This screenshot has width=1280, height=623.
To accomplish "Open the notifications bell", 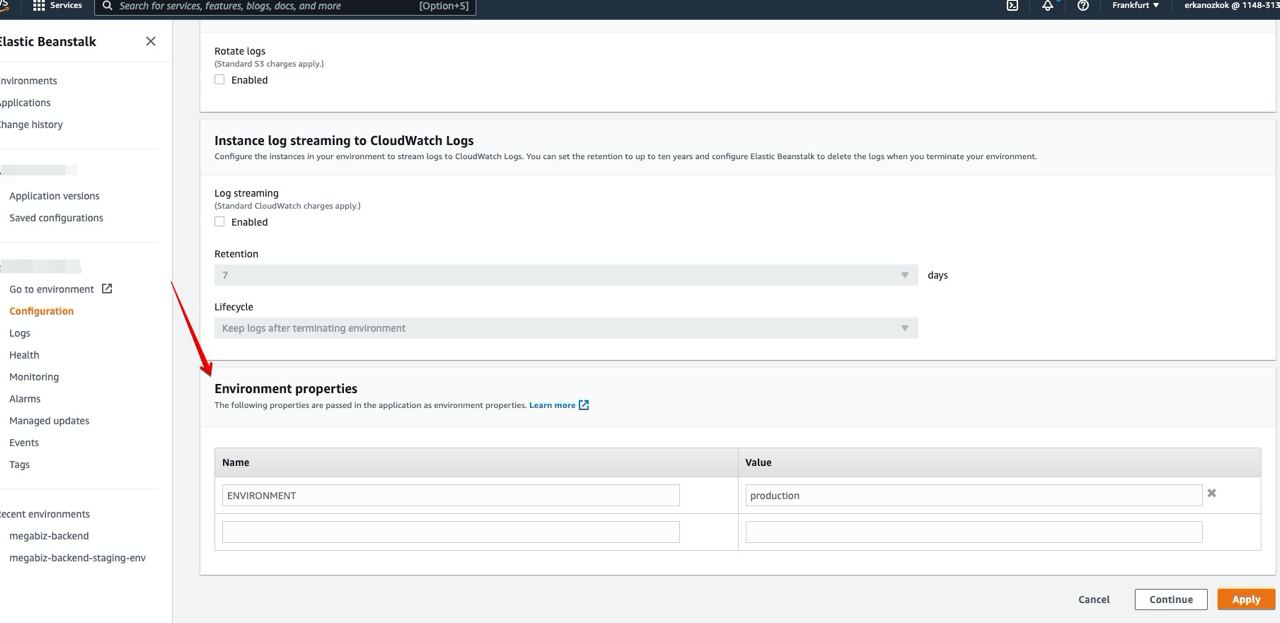I will pyautogui.click(x=1048, y=5).
